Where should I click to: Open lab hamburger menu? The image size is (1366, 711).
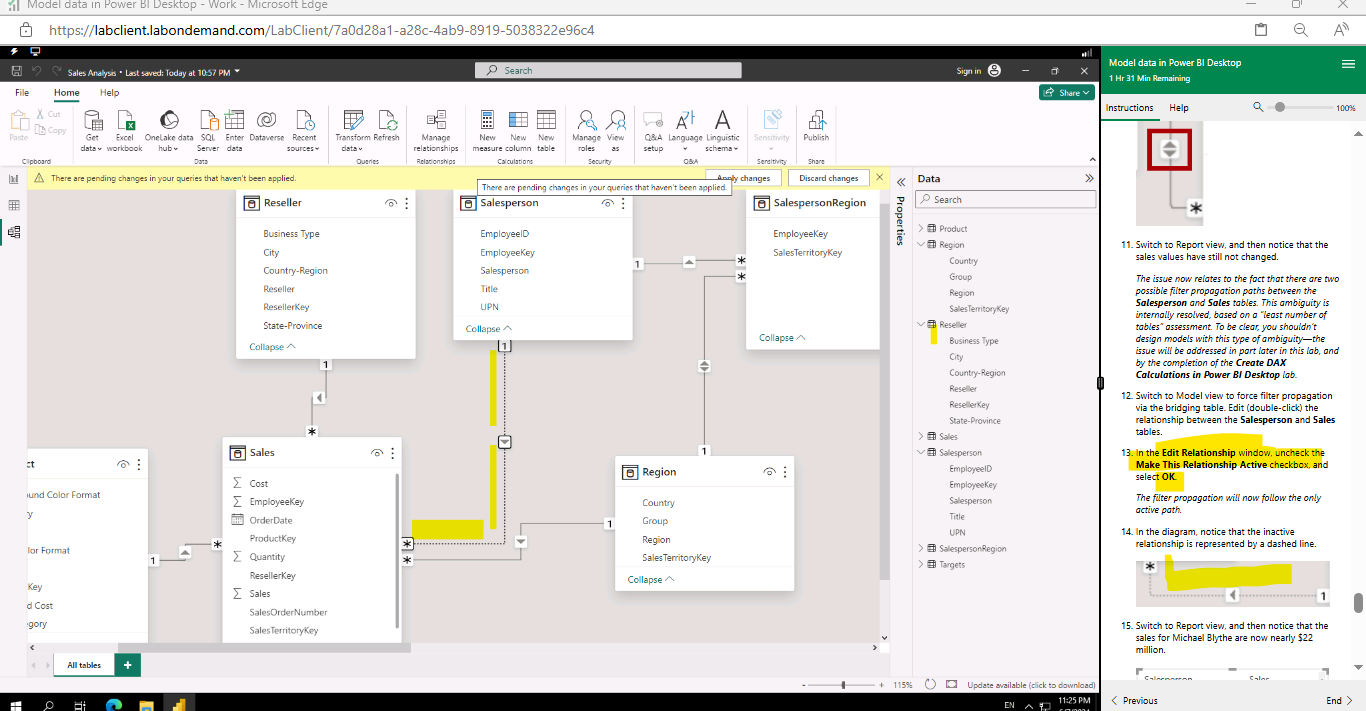pyautogui.click(x=1347, y=63)
